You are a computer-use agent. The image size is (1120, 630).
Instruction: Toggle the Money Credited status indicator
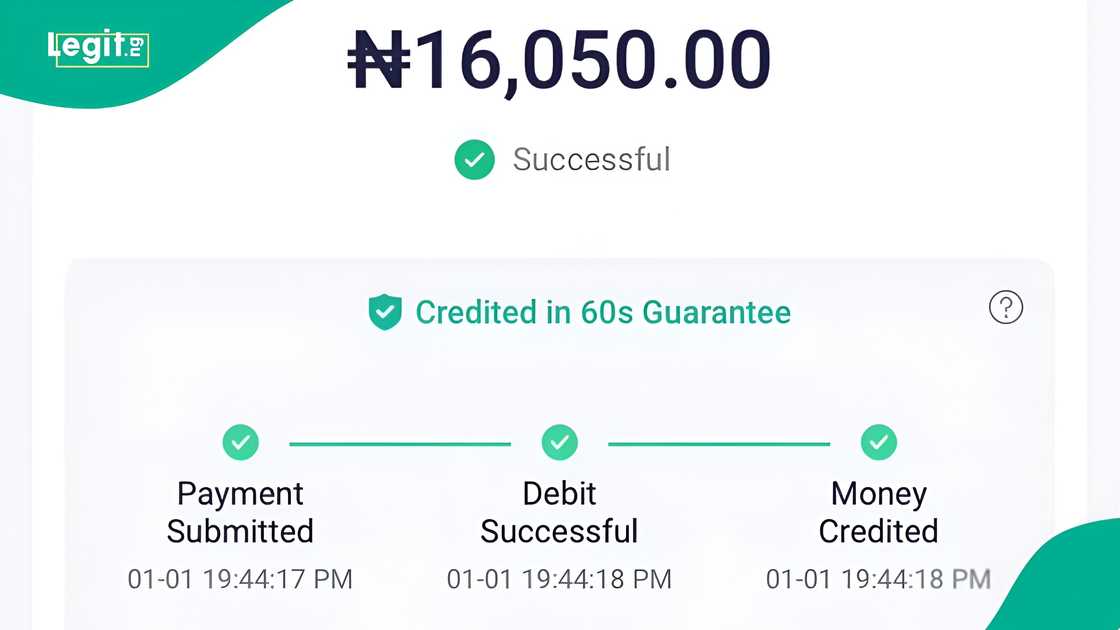point(878,442)
